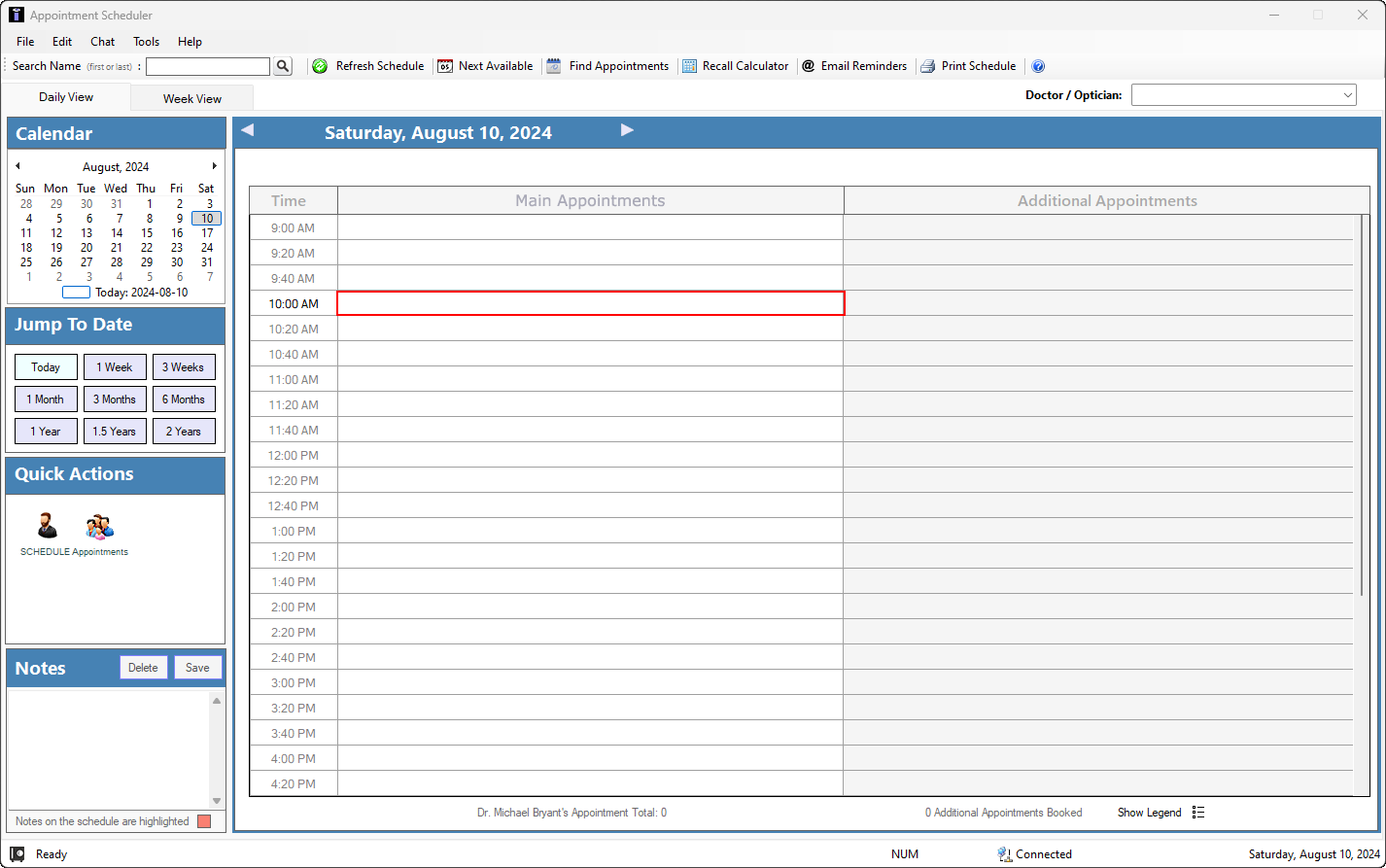Select August 15 in the mini calendar
Viewport: 1386px width, 868px height.
click(147, 233)
